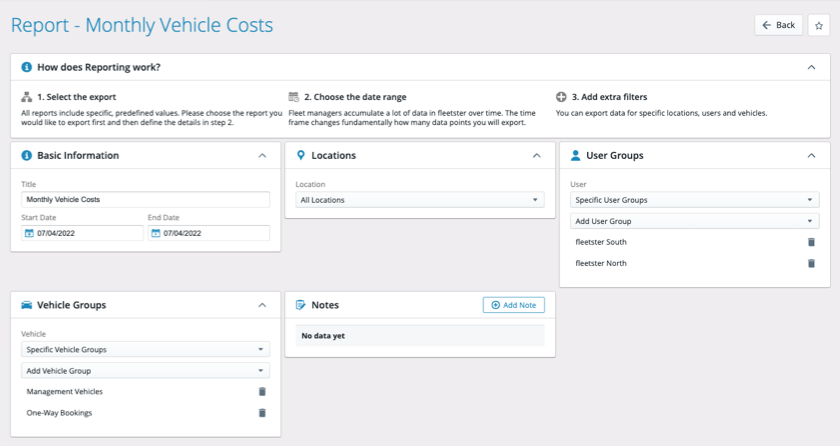
Task: Open the End Date calendar icon
Action: 156,233
